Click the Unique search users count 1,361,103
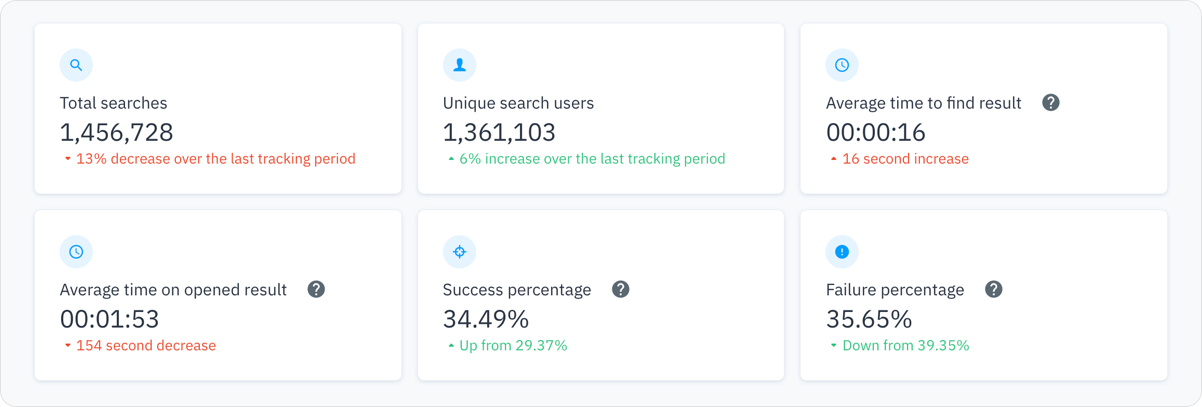Screen dimensions: 1202x407 pyautogui.click(x=499, y=132)
